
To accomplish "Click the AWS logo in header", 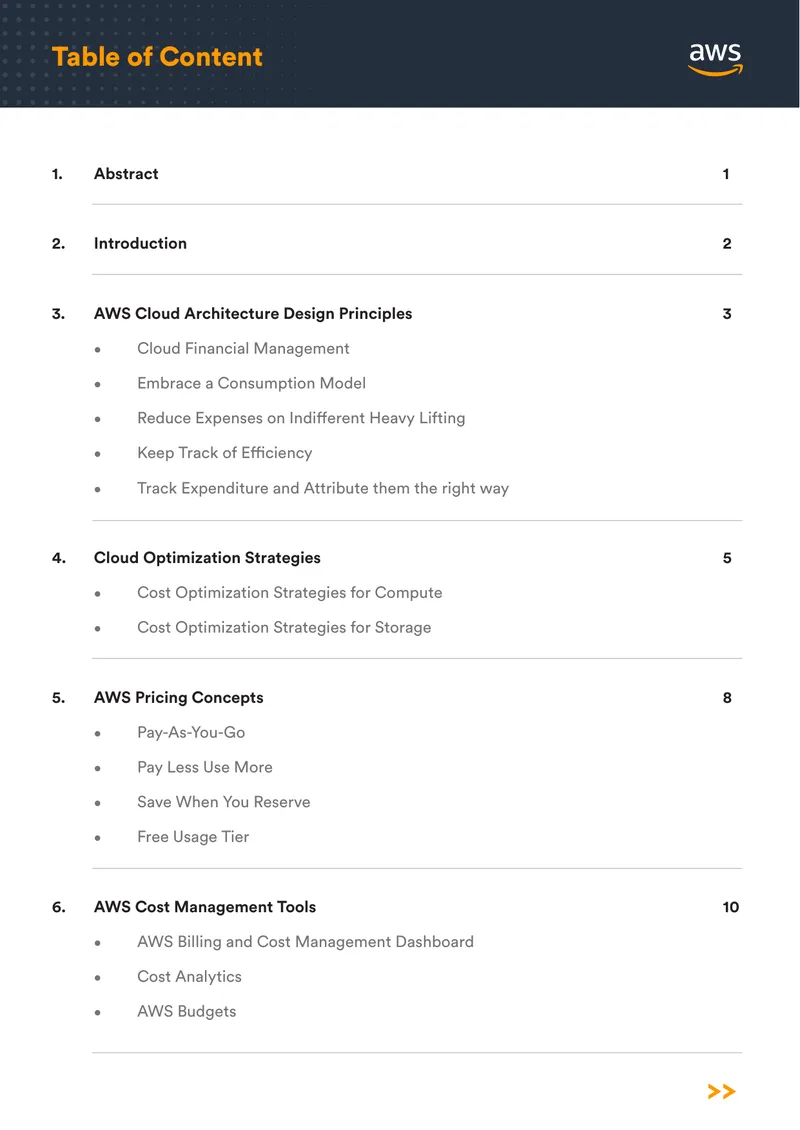I will (715, 59).
